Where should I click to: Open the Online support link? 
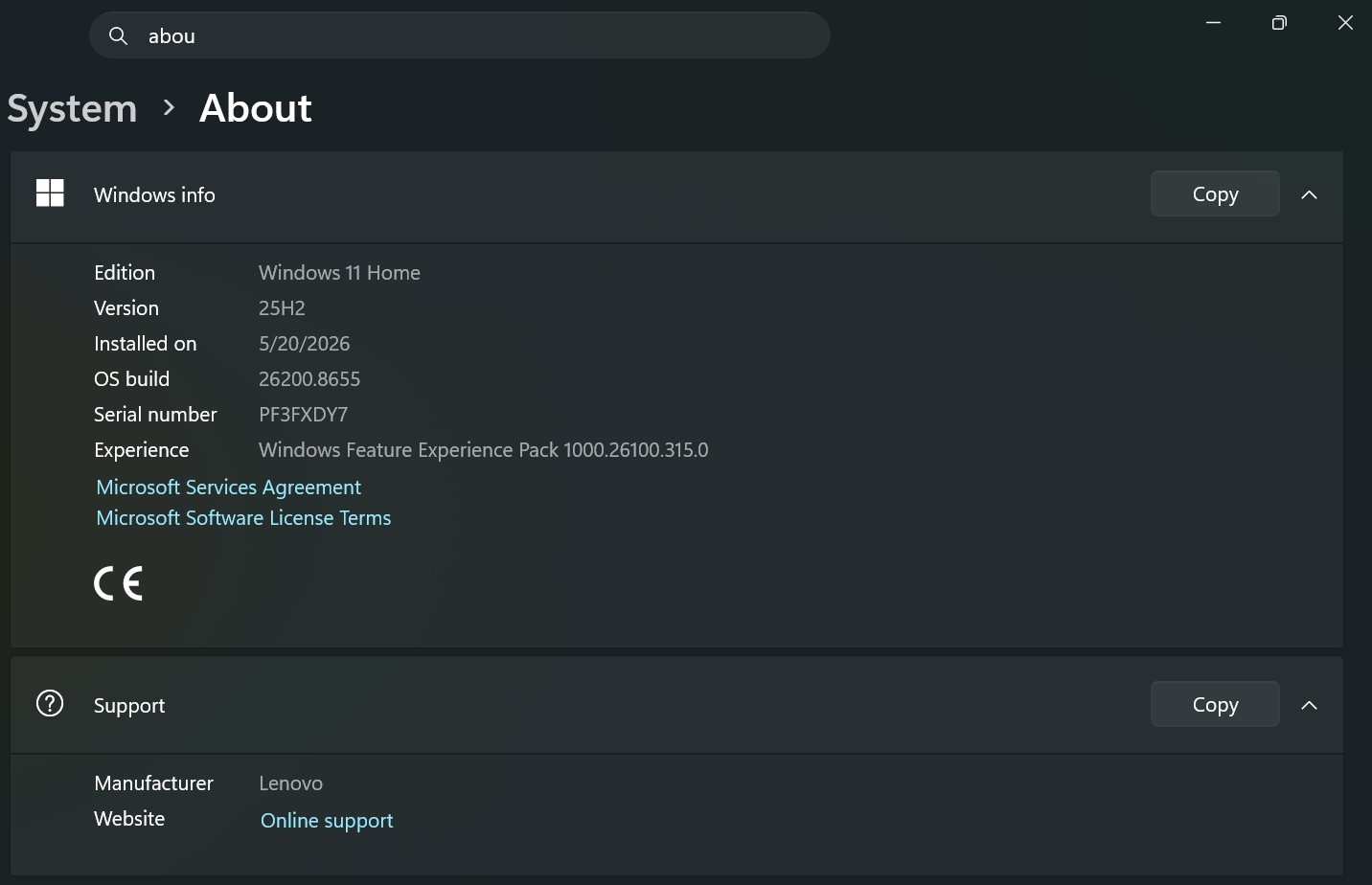click(x=327, y=821)
